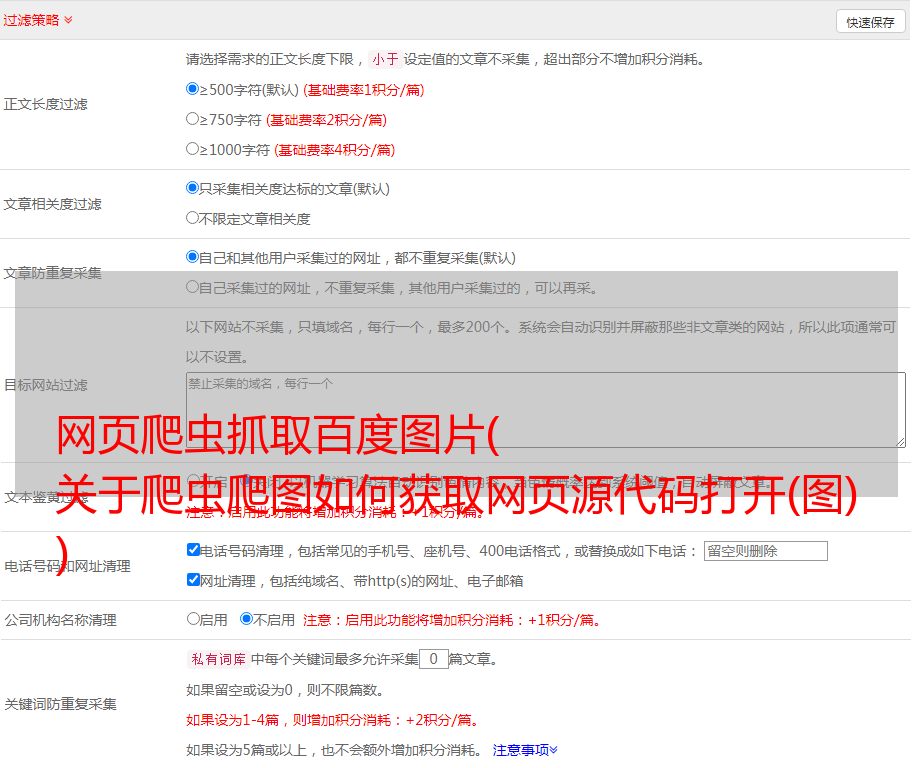The width and height of the screenshot is (912, 768).
Task: Click the 文章相关度过滤 label
Action: (x=52, y=204)
